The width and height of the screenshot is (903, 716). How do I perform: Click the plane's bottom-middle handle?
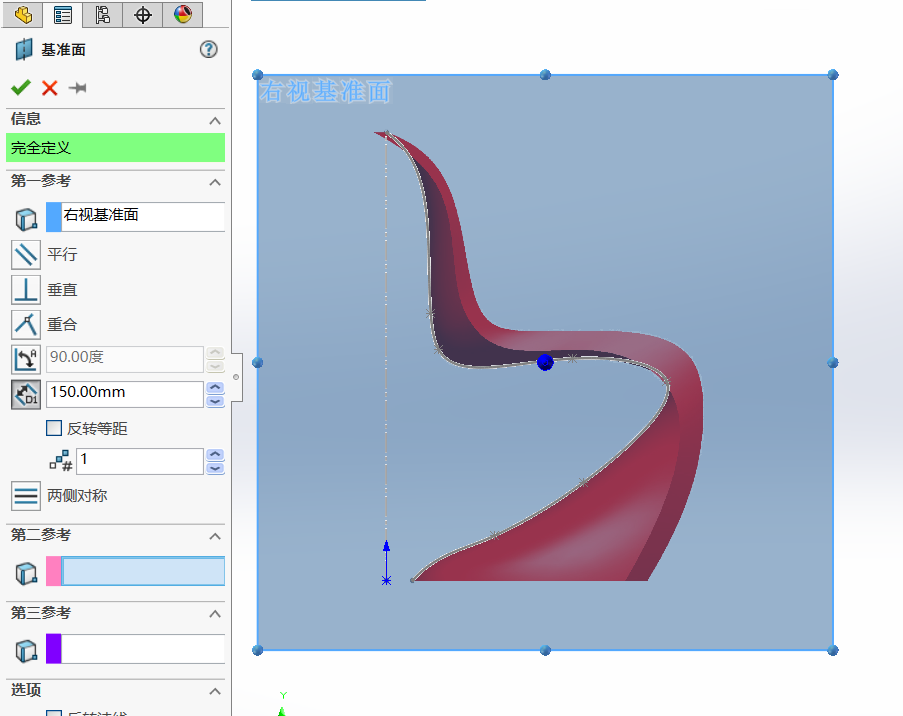click(545, 650)
